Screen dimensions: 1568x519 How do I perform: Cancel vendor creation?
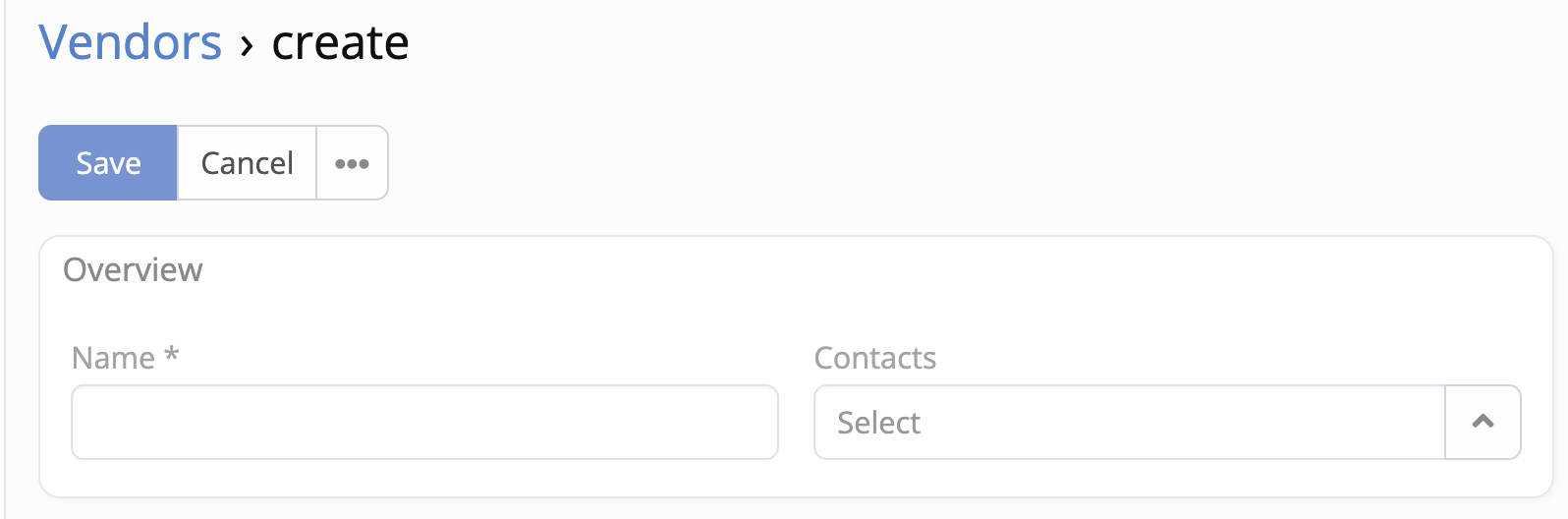[x=247, y=163]
